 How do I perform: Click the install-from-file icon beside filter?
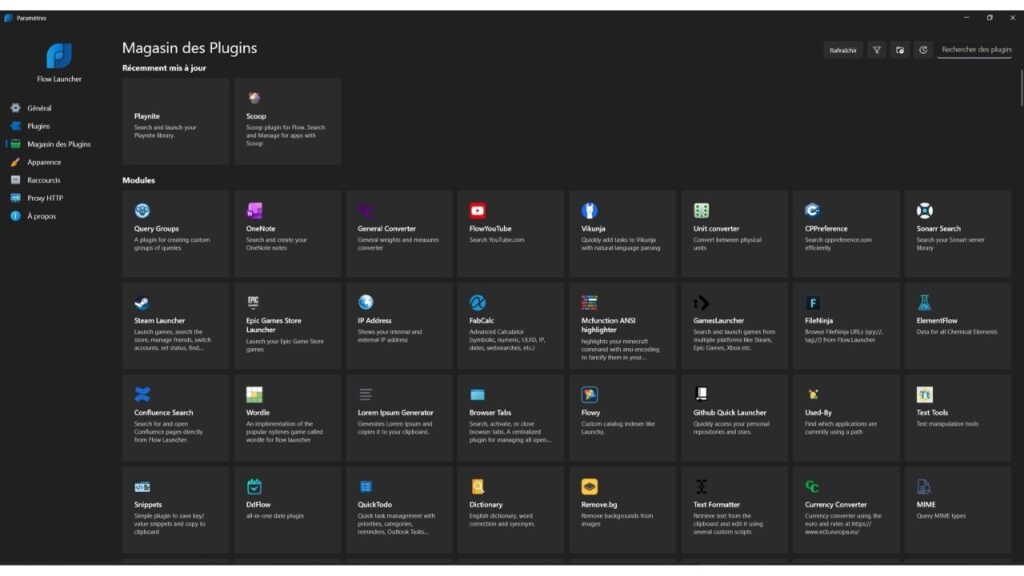[900, 50]
